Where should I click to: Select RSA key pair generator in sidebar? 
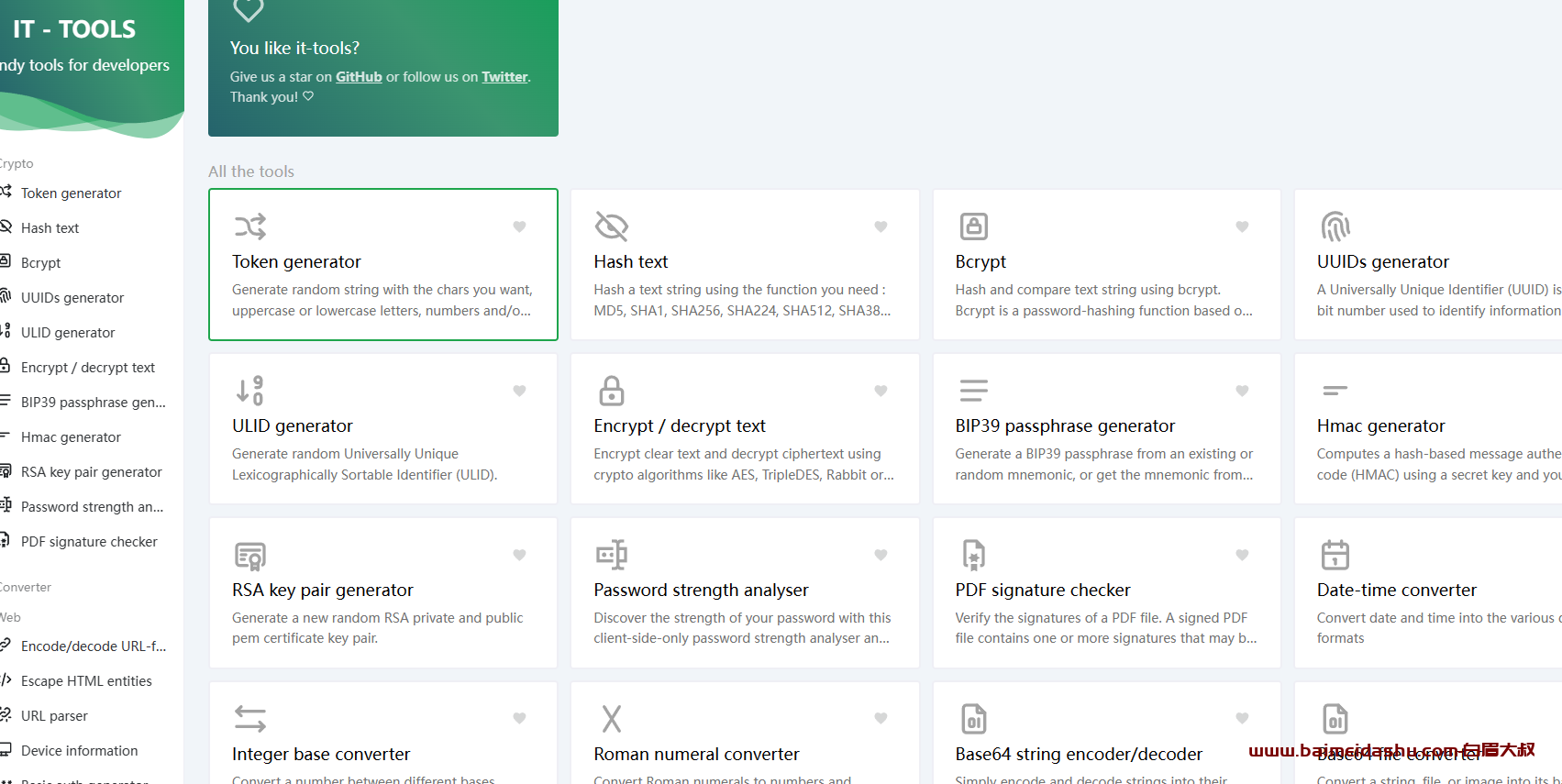[91, 471]
